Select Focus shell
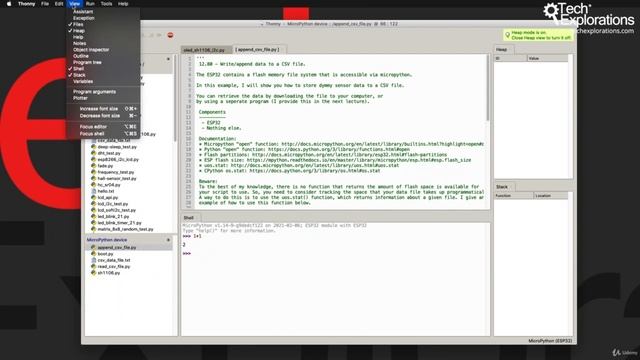 point(103,133)
